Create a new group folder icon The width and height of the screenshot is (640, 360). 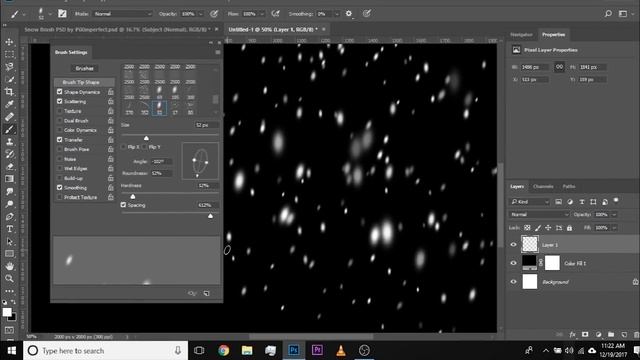611,334
